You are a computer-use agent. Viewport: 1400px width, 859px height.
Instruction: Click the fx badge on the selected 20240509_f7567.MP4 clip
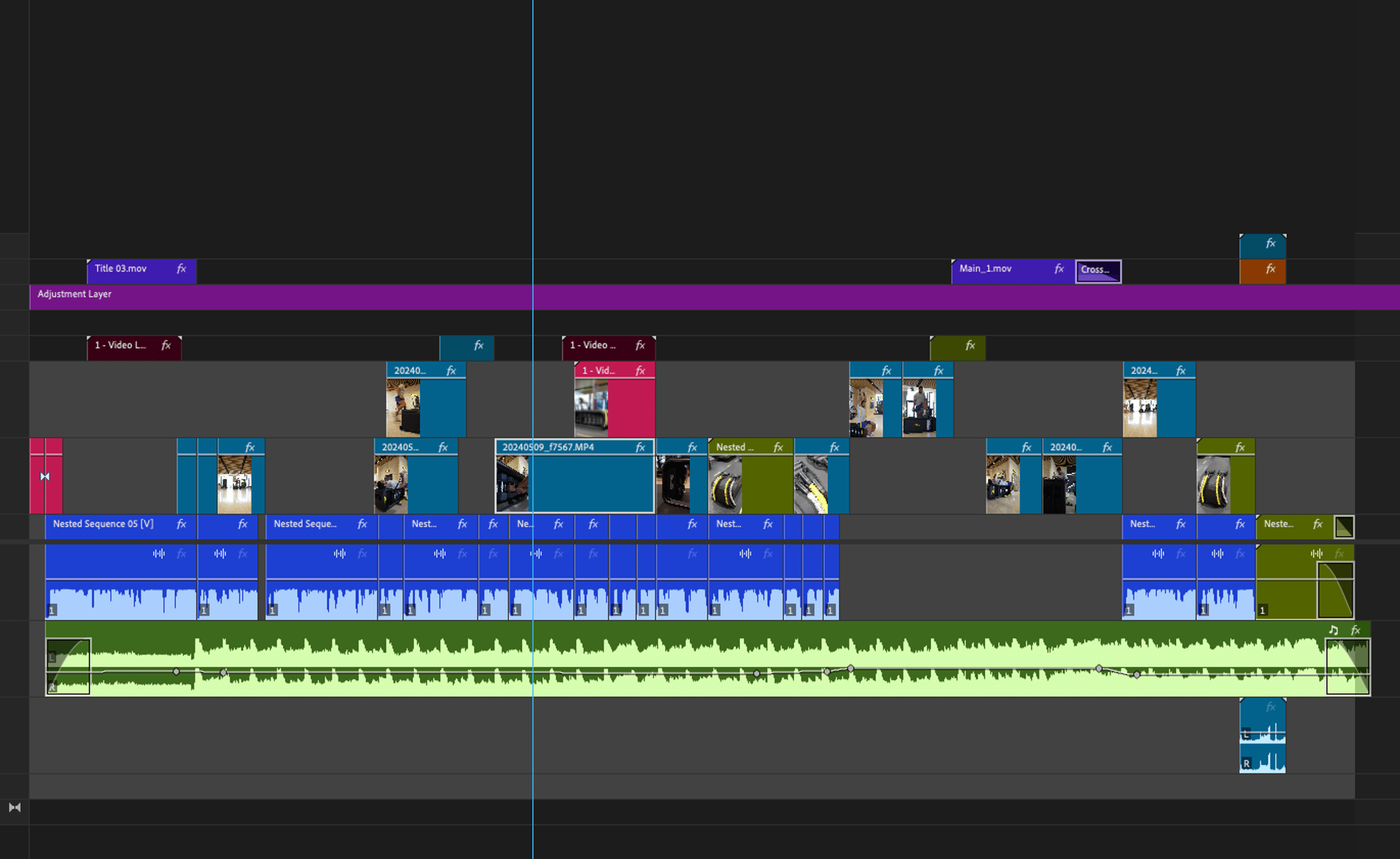click(640, 448)
